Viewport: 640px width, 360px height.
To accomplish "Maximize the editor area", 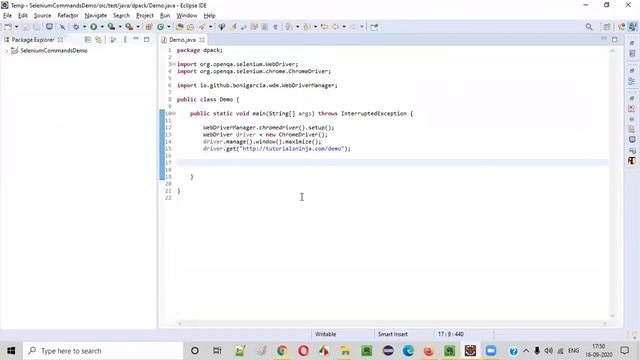I will point(614,39).
